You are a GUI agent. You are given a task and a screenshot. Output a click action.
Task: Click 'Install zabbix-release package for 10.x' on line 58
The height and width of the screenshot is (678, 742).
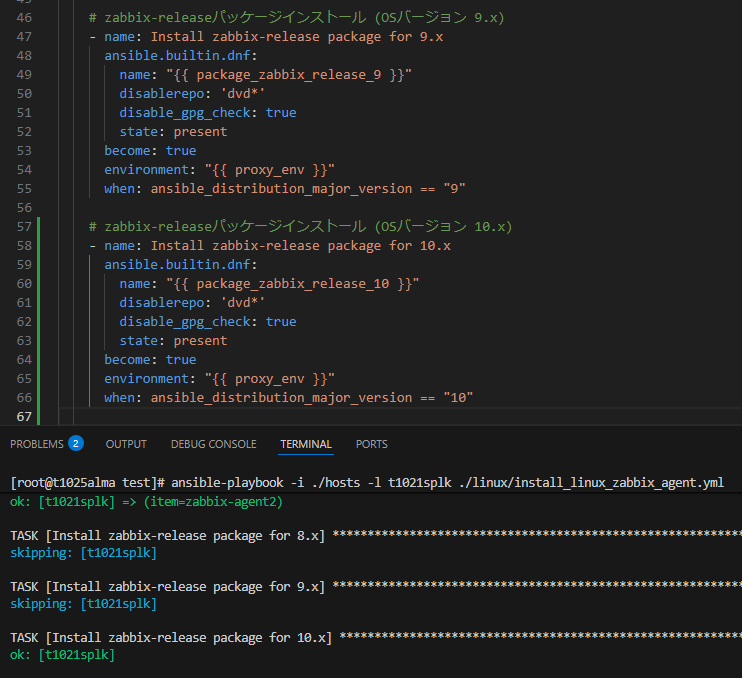click(300, 246)
